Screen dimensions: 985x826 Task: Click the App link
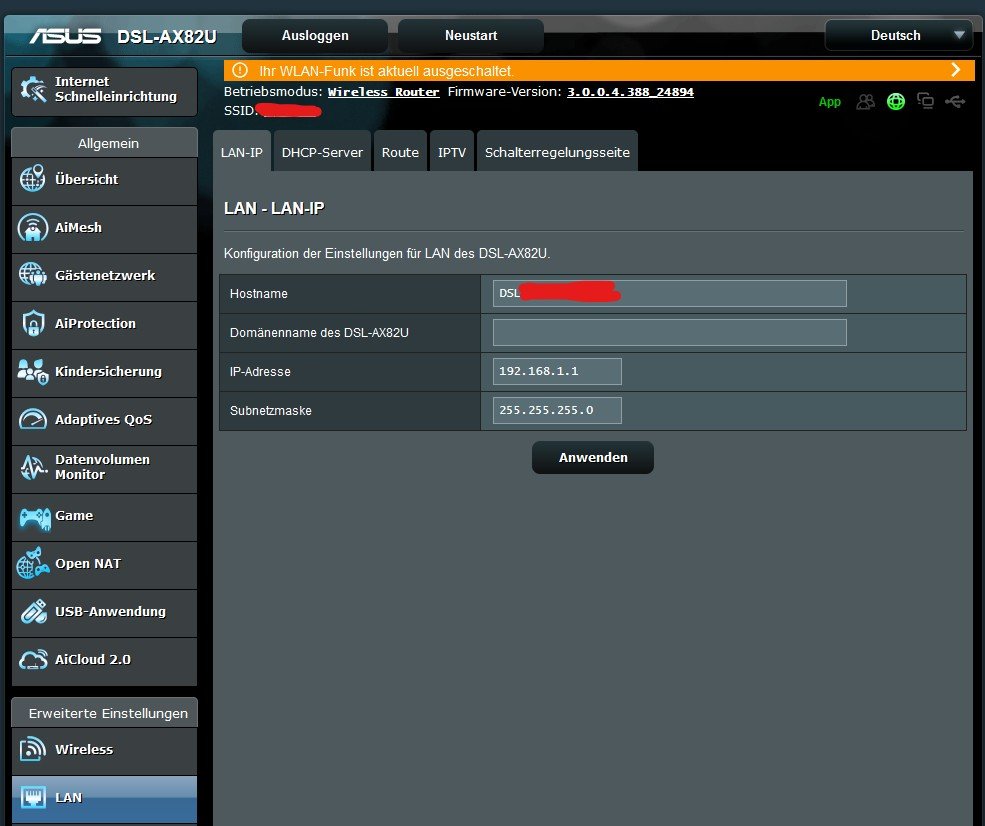[829, 102]
